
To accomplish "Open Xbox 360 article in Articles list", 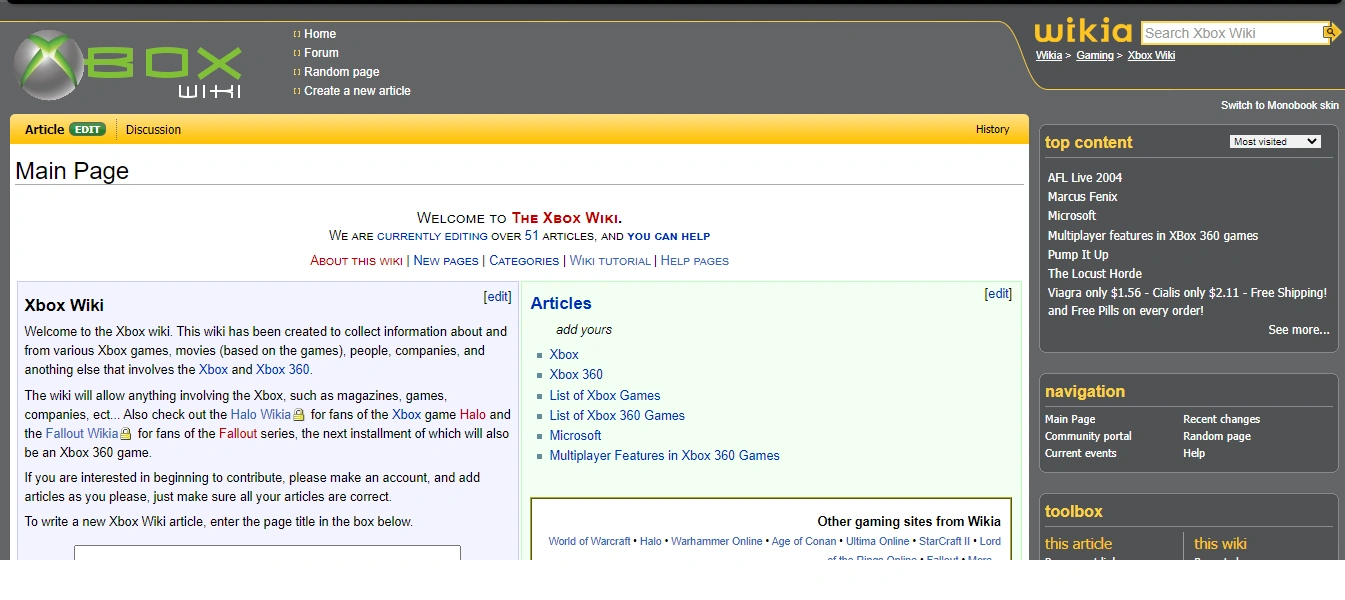I will (x=576, y=375).
